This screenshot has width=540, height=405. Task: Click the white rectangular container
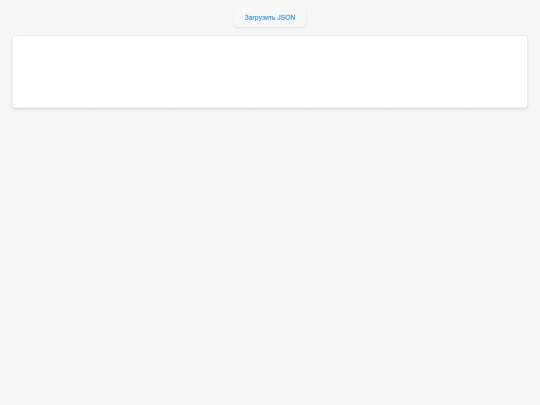coord(270,72)
